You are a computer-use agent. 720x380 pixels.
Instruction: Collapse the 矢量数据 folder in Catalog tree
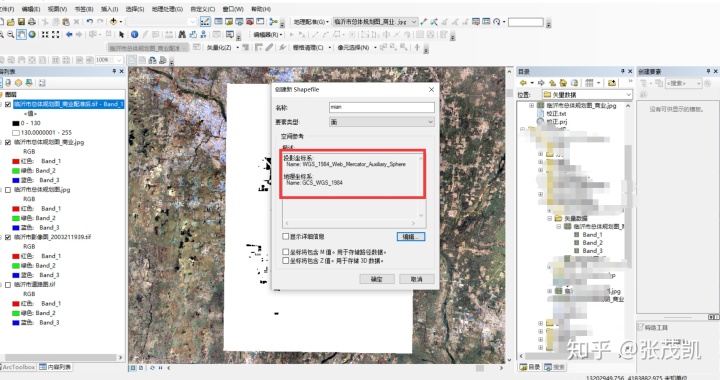click(x=550, y=218)
